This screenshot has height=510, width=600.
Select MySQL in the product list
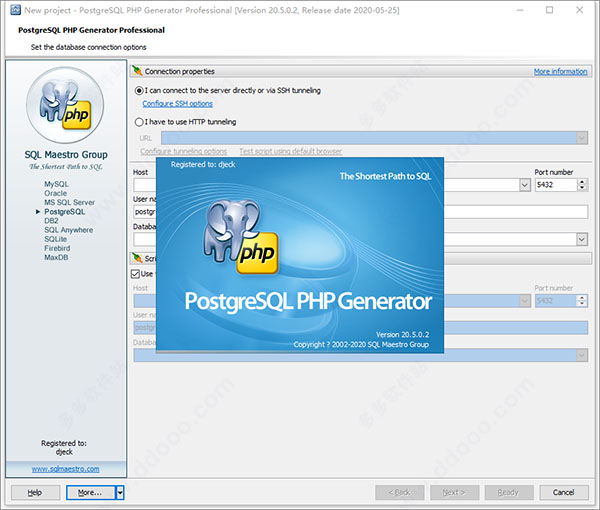[x=56, y=184]
